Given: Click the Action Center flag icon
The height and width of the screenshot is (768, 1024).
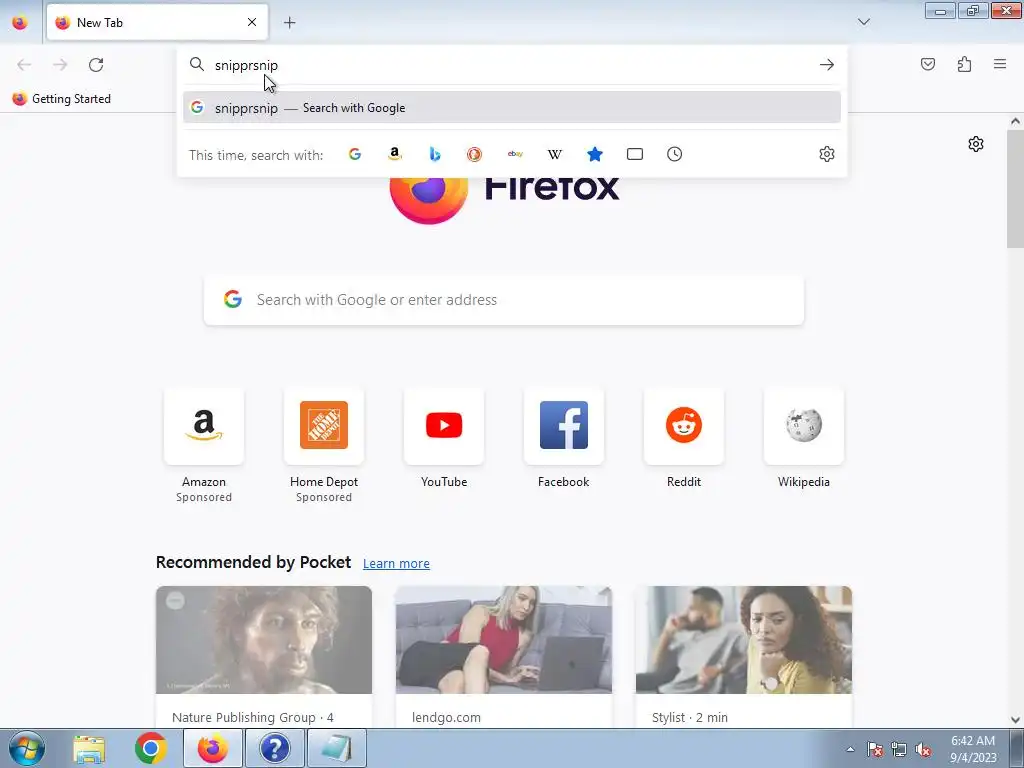Looking at the screenshot, I should (875, 749).
